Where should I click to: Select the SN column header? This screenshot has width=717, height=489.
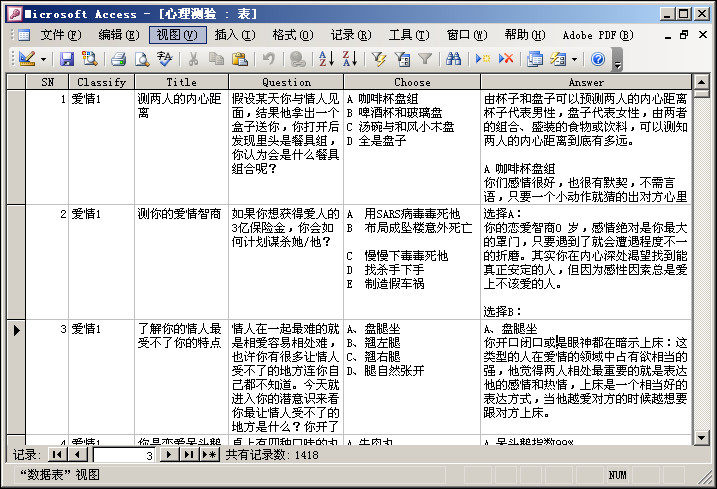47,82
